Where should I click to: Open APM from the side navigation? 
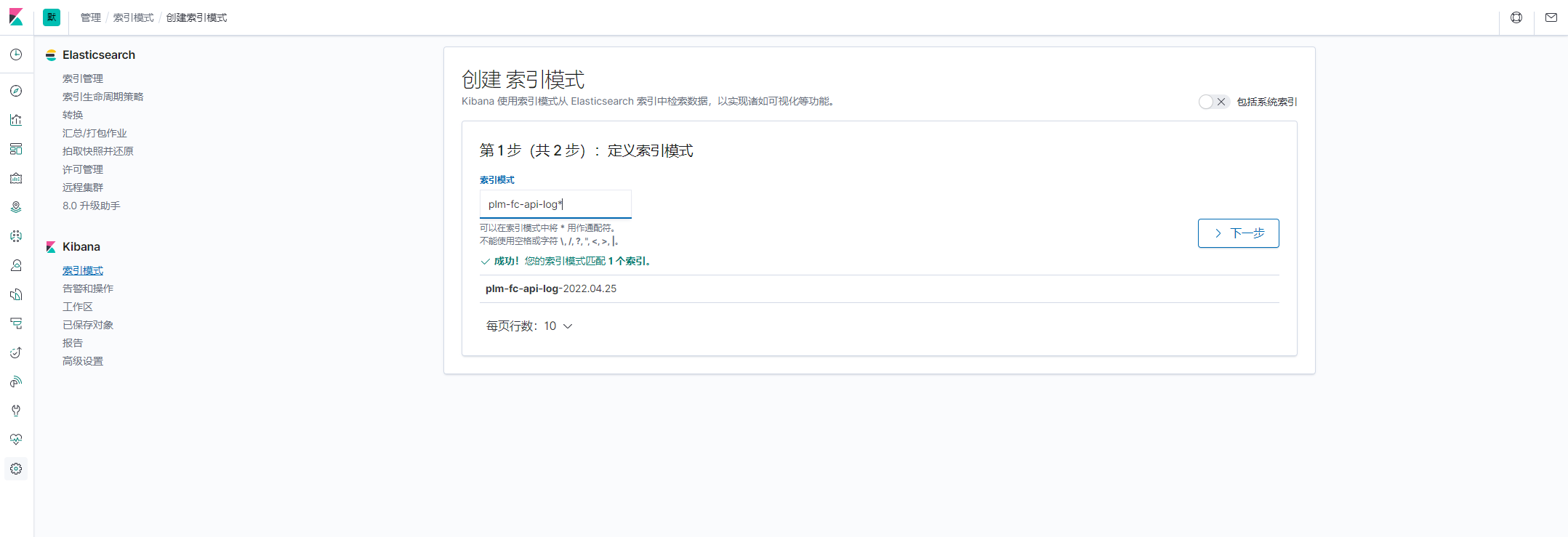[16, 323]
